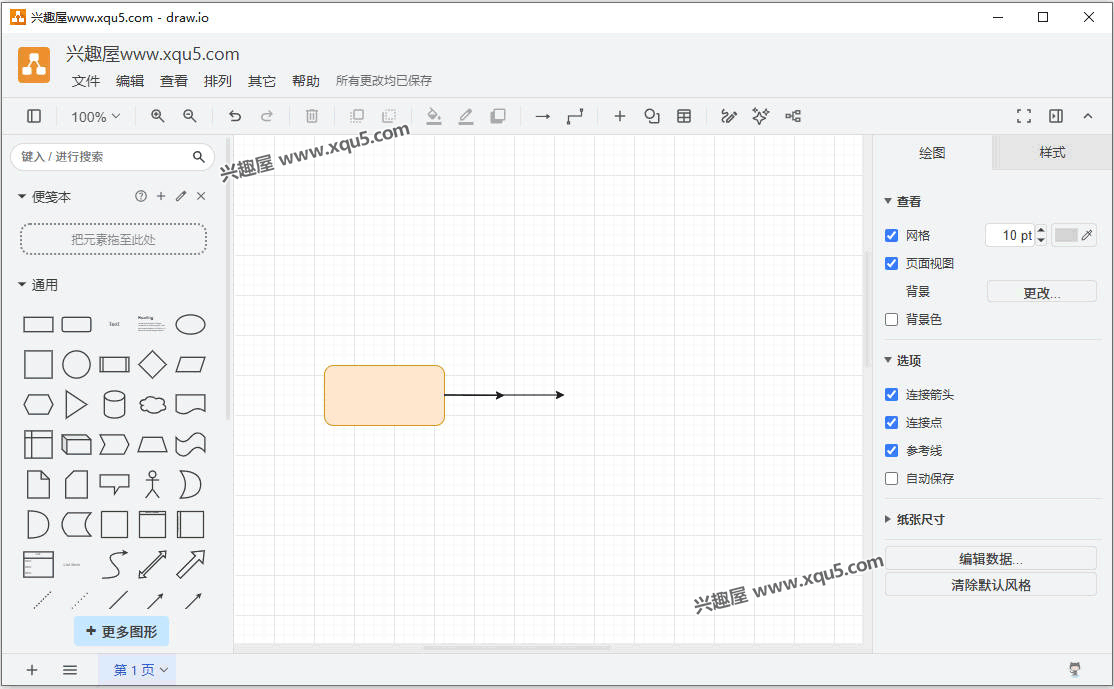Click the 编辑数据... button
The image size is (1114, 689).
[x=990, y=558]
